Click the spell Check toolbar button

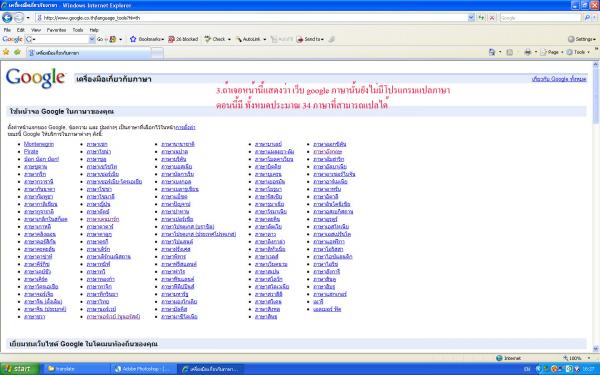click(215, 39)
